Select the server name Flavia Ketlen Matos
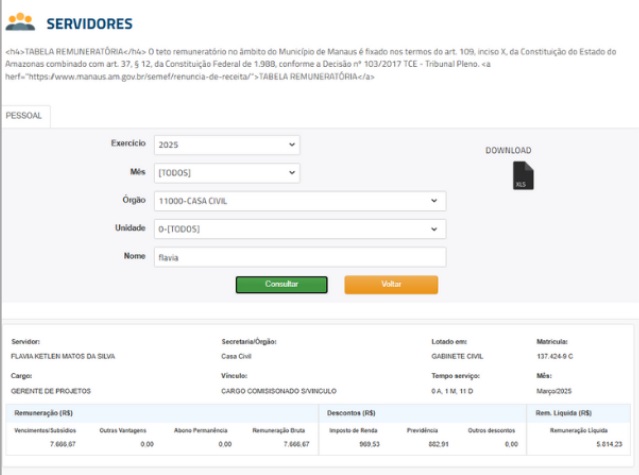This screenshot has height=475, width=639. pos(60,355)
